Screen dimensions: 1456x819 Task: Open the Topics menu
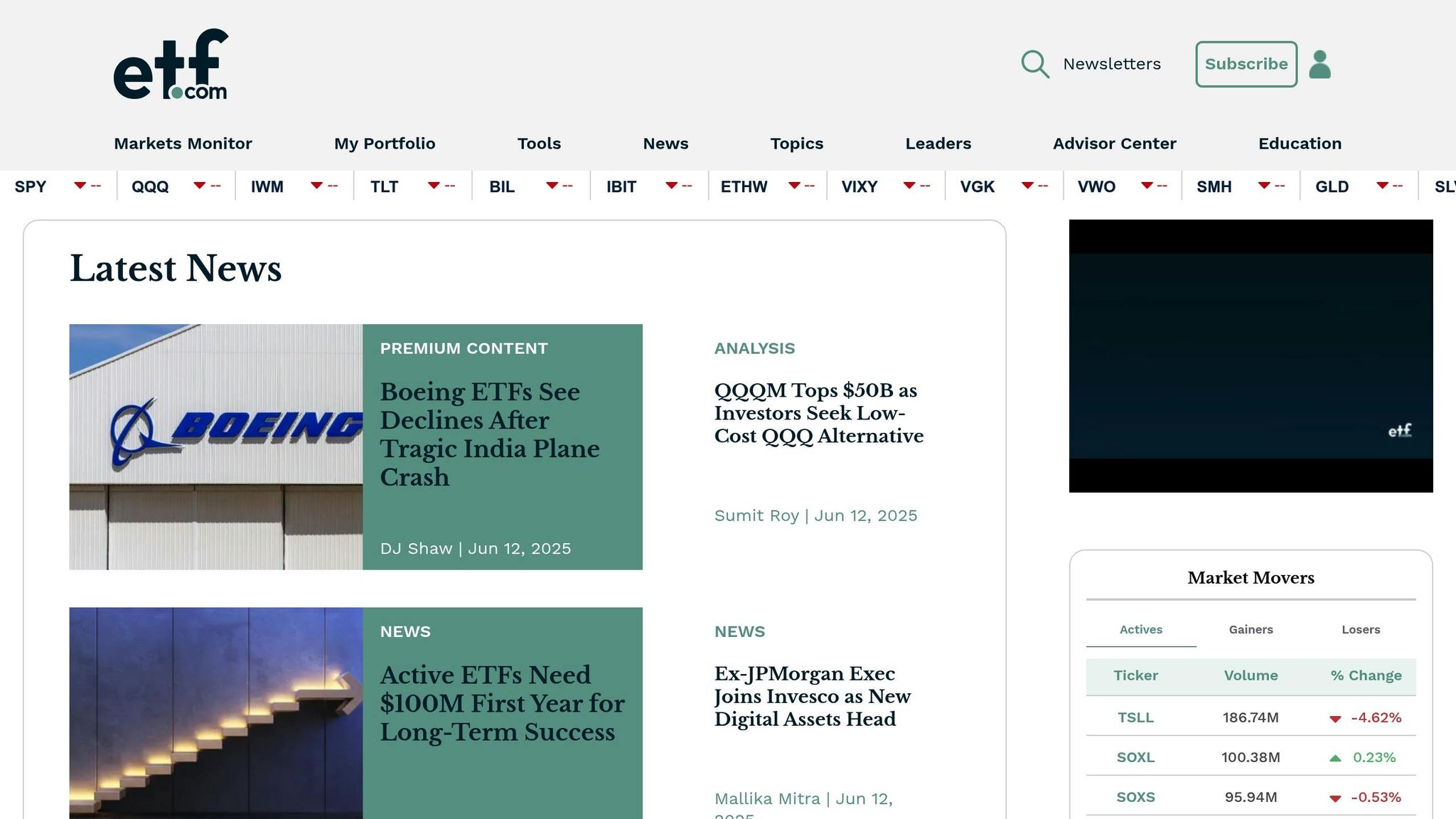[796, 144]
